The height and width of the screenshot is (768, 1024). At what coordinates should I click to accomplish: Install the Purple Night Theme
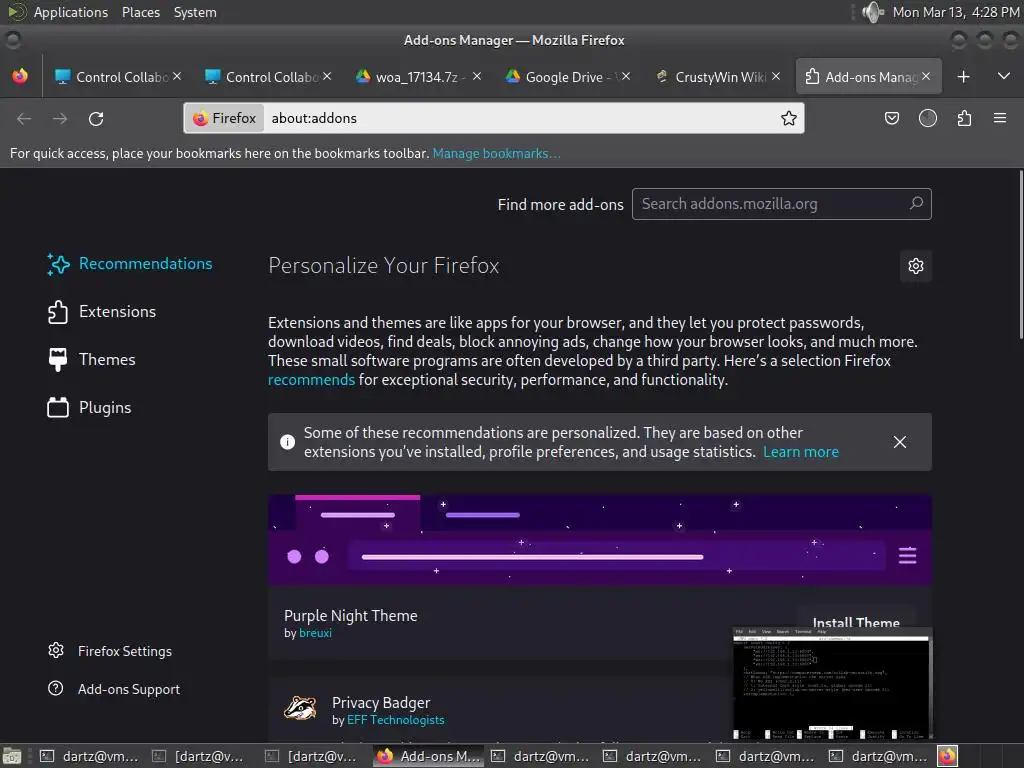tap(856, 622)
